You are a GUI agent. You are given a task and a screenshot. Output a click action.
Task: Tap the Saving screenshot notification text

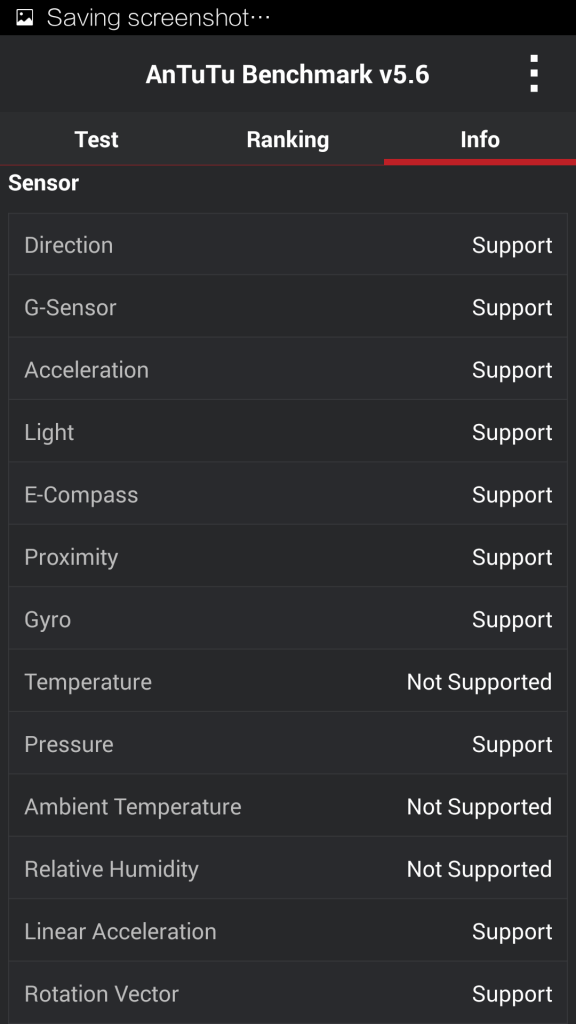point(159,18)
